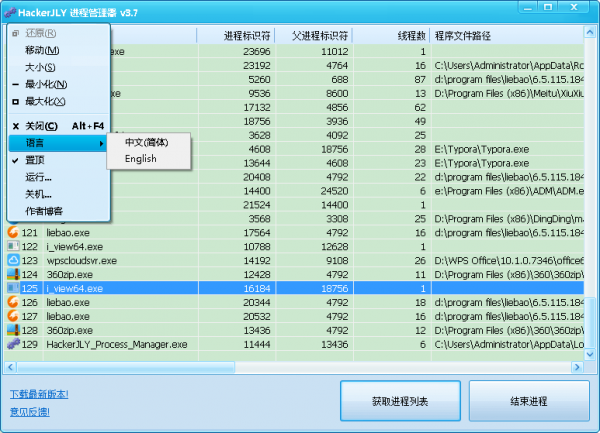Click the 360zip icon in row 124
The width and height of the screenshot is (600, 433).
pos(13,274)
